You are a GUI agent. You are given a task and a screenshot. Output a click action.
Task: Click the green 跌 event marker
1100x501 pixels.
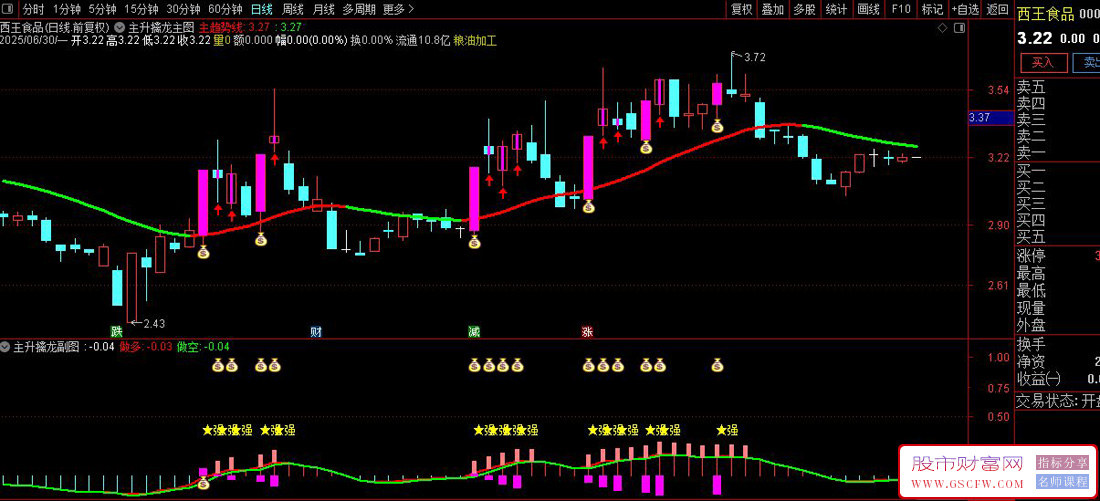[x=116, y=332]
